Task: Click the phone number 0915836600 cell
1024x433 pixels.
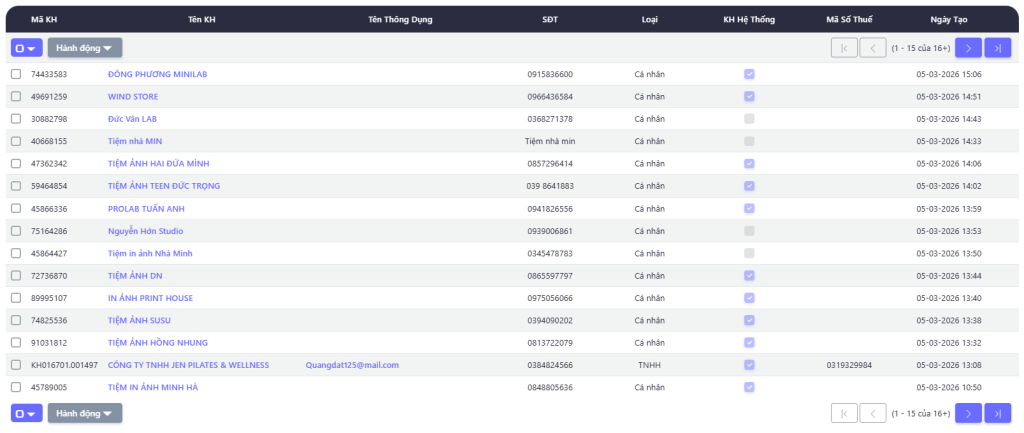Action: (x=550, y=74)
